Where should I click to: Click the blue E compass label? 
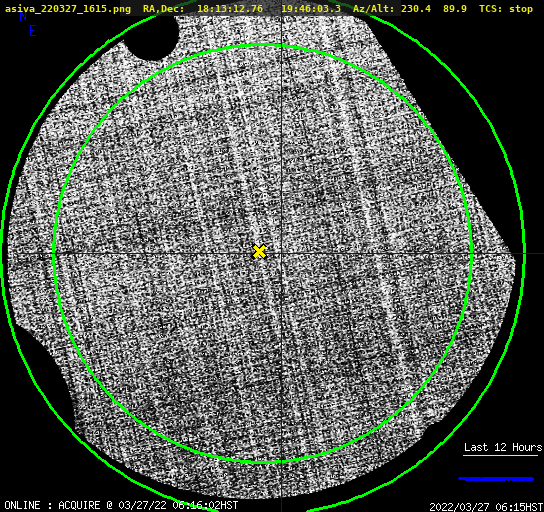coord(33,31)
